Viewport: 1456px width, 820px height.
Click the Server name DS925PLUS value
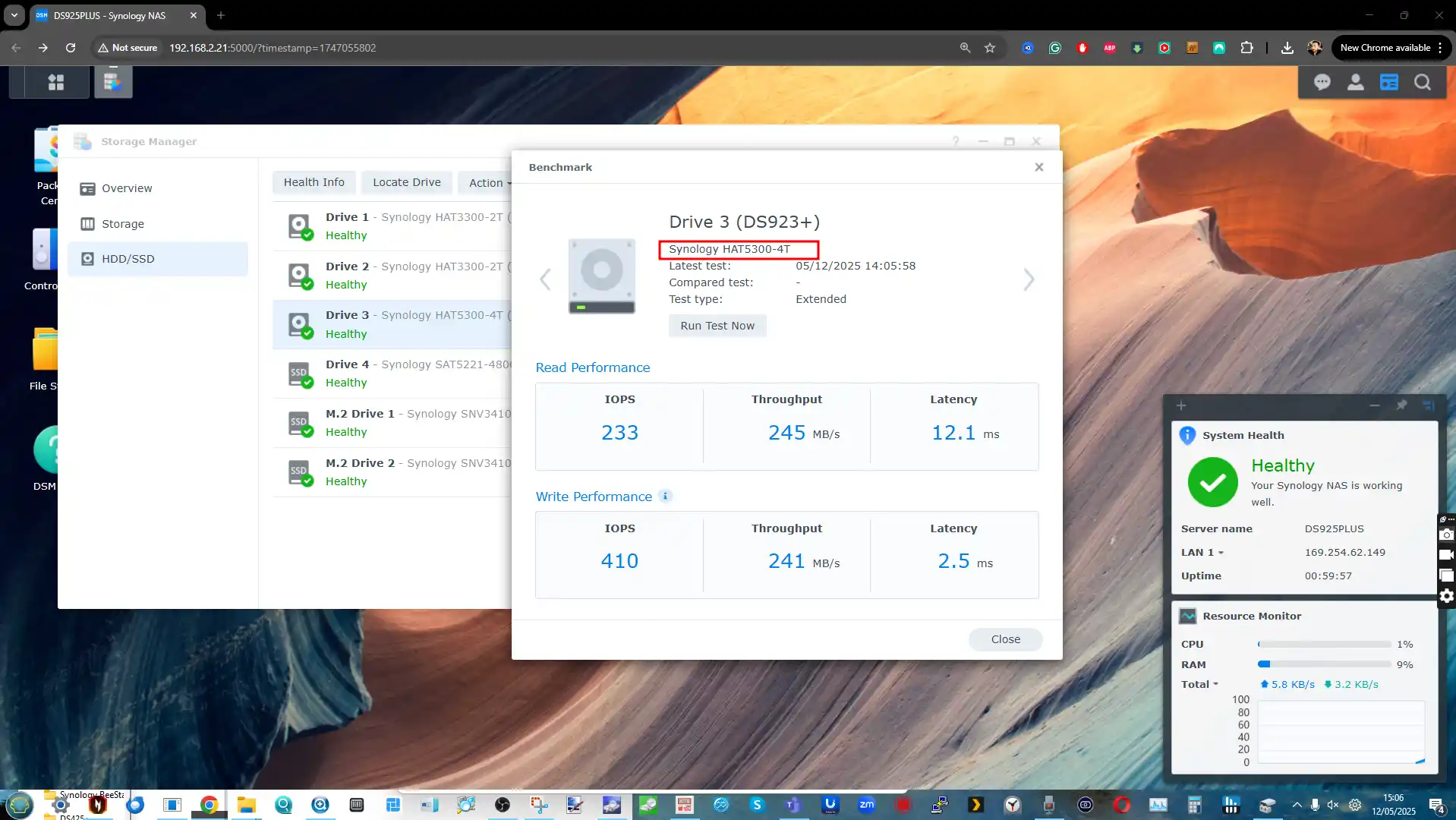pyautogui.click(x=1334, y=528)
